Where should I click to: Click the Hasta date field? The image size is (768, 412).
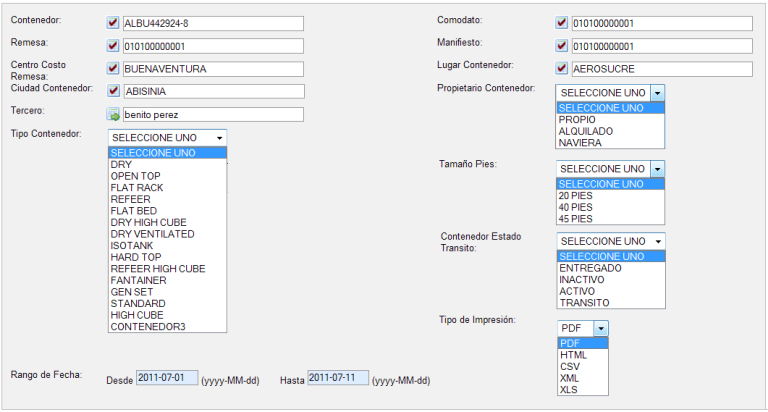coord(337,378)
